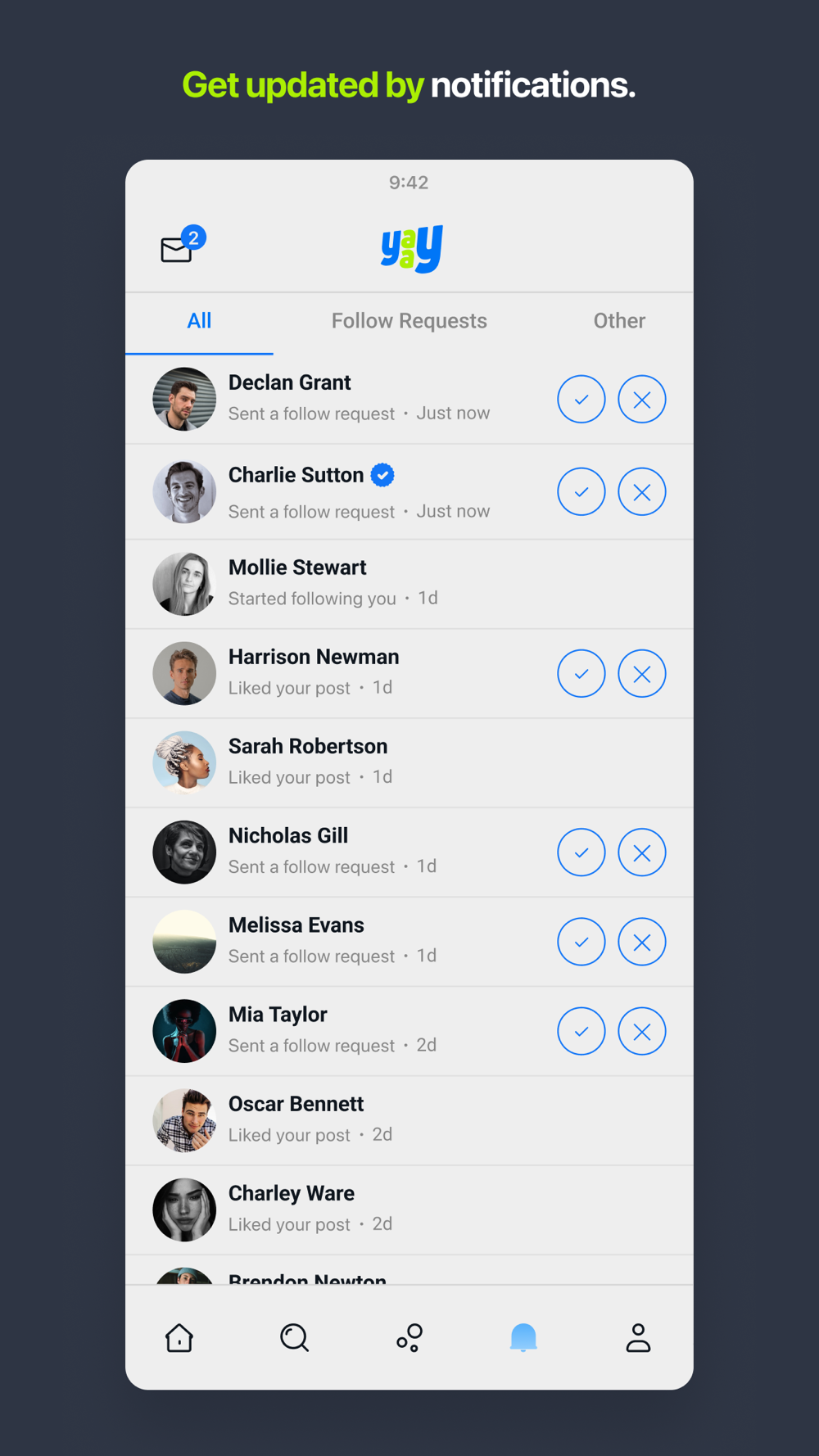Accept Declan Grant's follow request
819x1456 pixels.
(581, 400)
